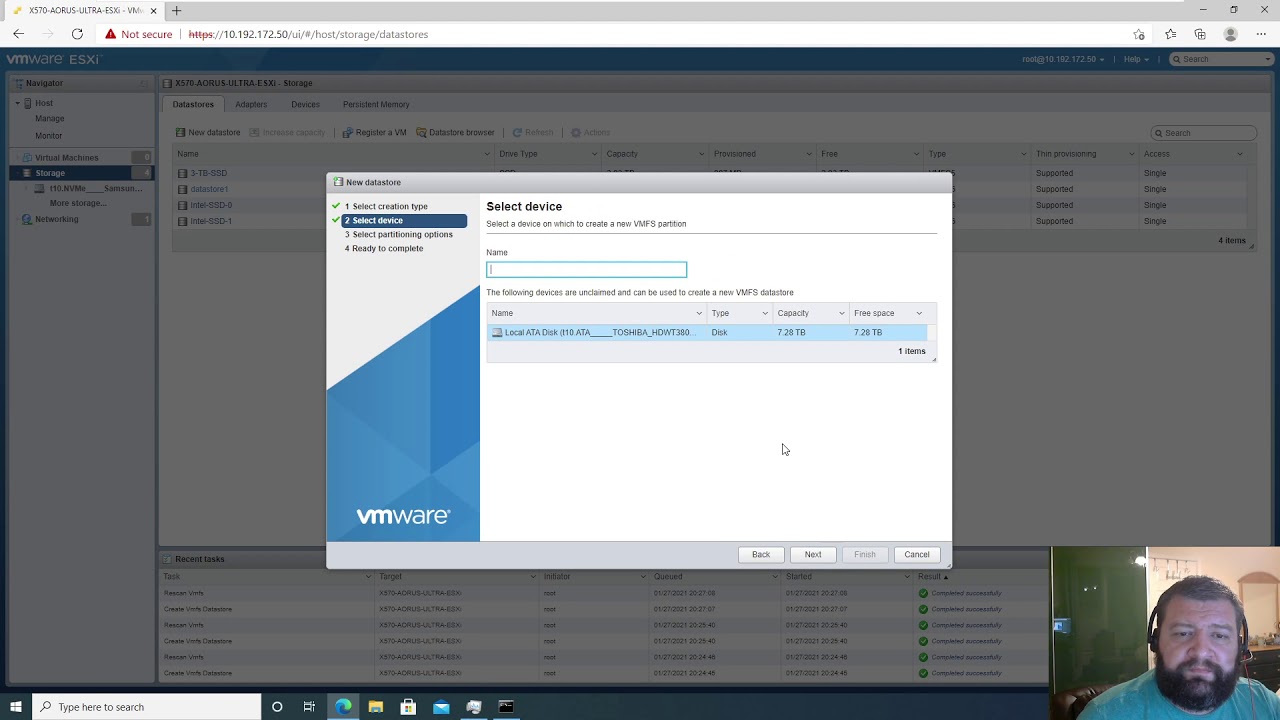Open the Drive Type column dropdown
This screenshot has height=720, width=1280.
click(x=594, y=154)
